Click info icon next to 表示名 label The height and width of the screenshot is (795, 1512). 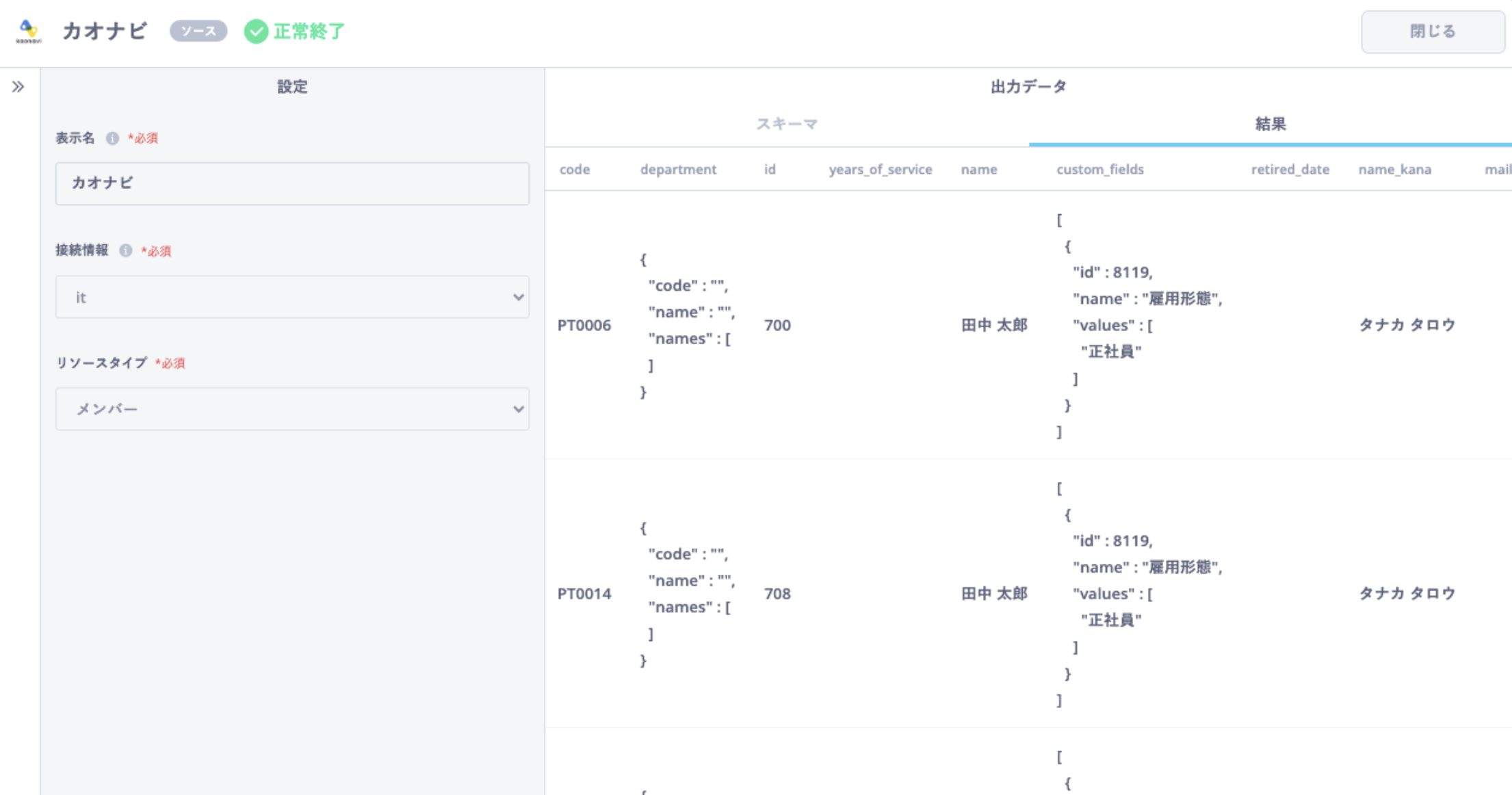click(x=112, y=138)
